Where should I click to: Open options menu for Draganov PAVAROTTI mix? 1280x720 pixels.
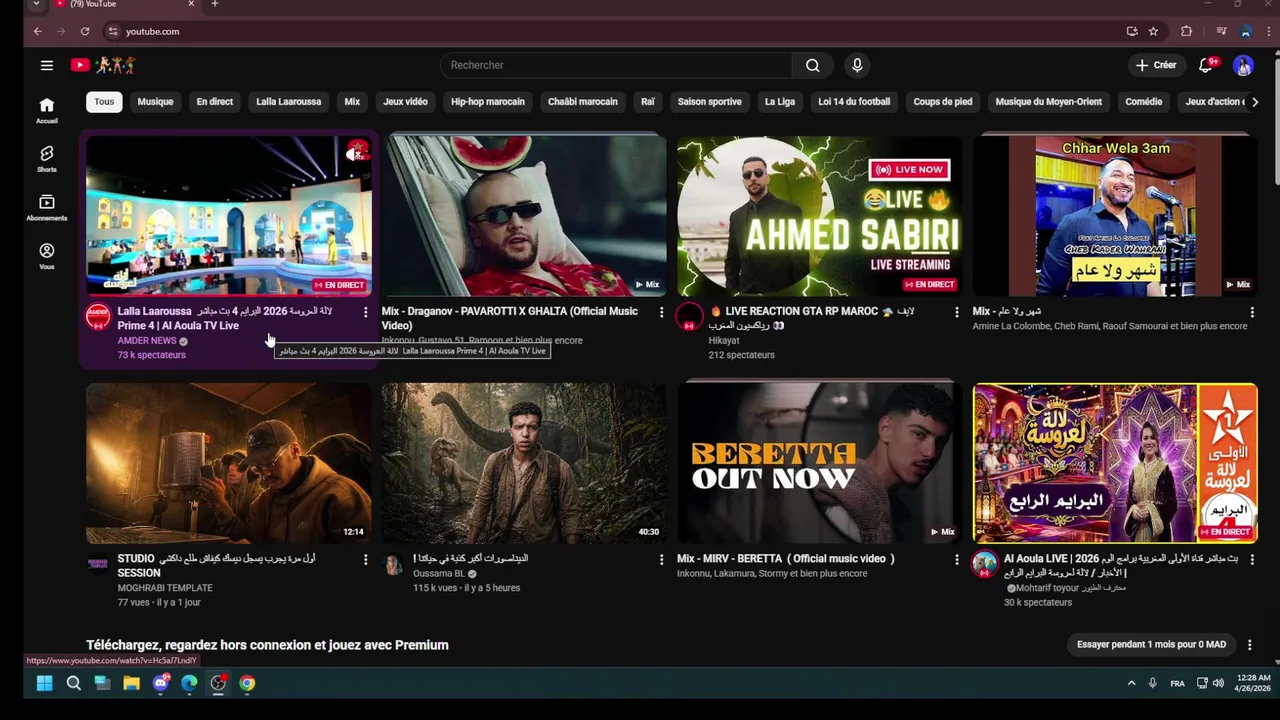click(661, 312)
